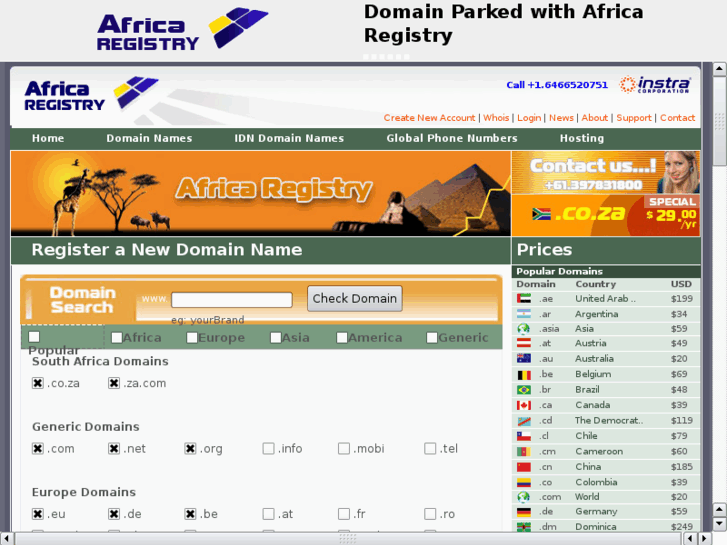Follow the Support link

click(634, 118)
